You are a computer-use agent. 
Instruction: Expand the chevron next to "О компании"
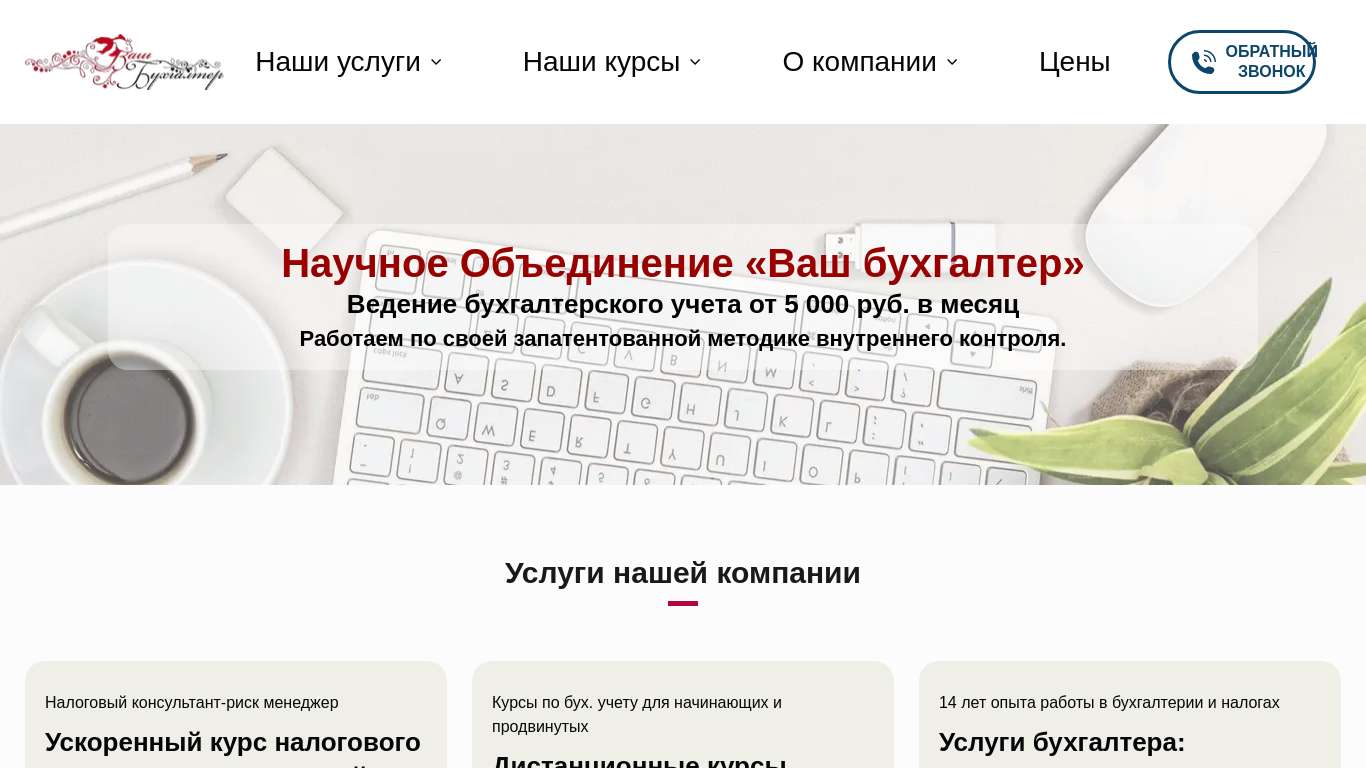(952, 62)
